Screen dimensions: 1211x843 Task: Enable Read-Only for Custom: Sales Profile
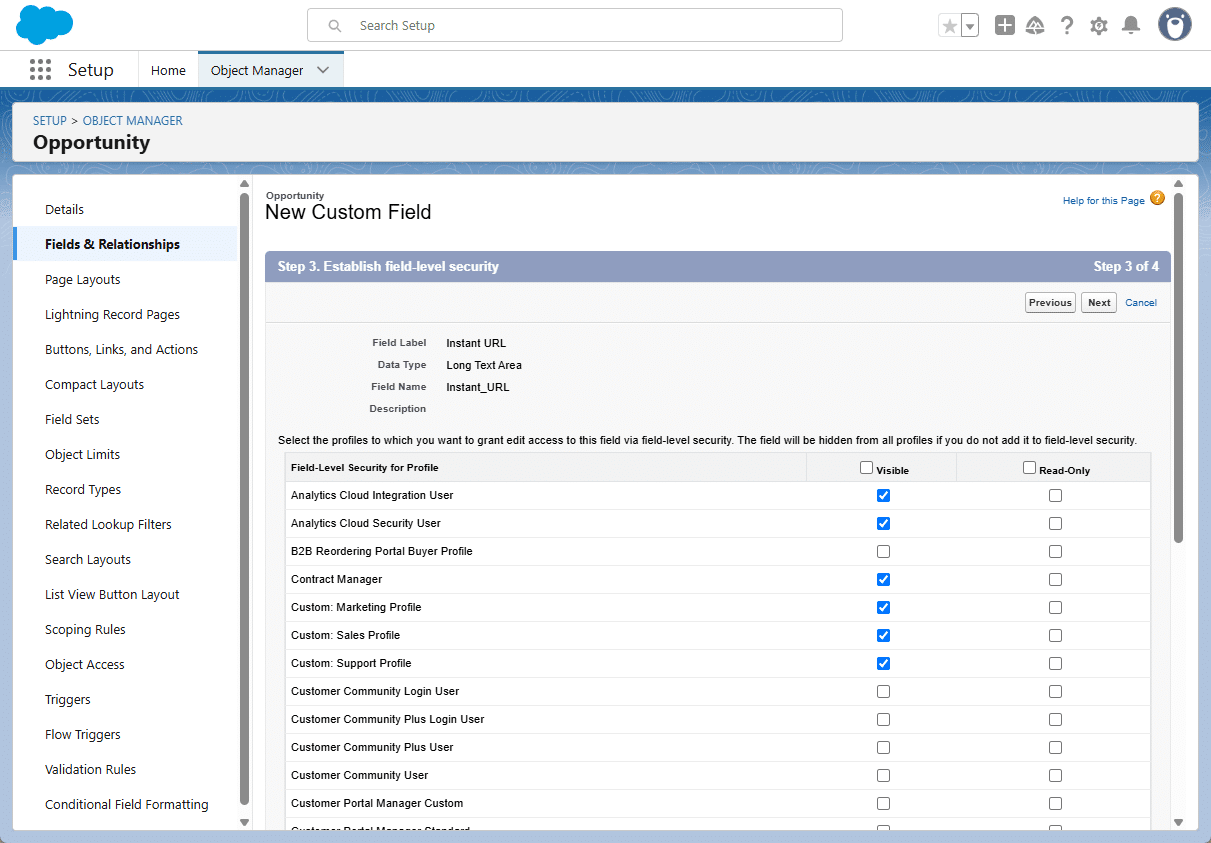coord(1055,635)
